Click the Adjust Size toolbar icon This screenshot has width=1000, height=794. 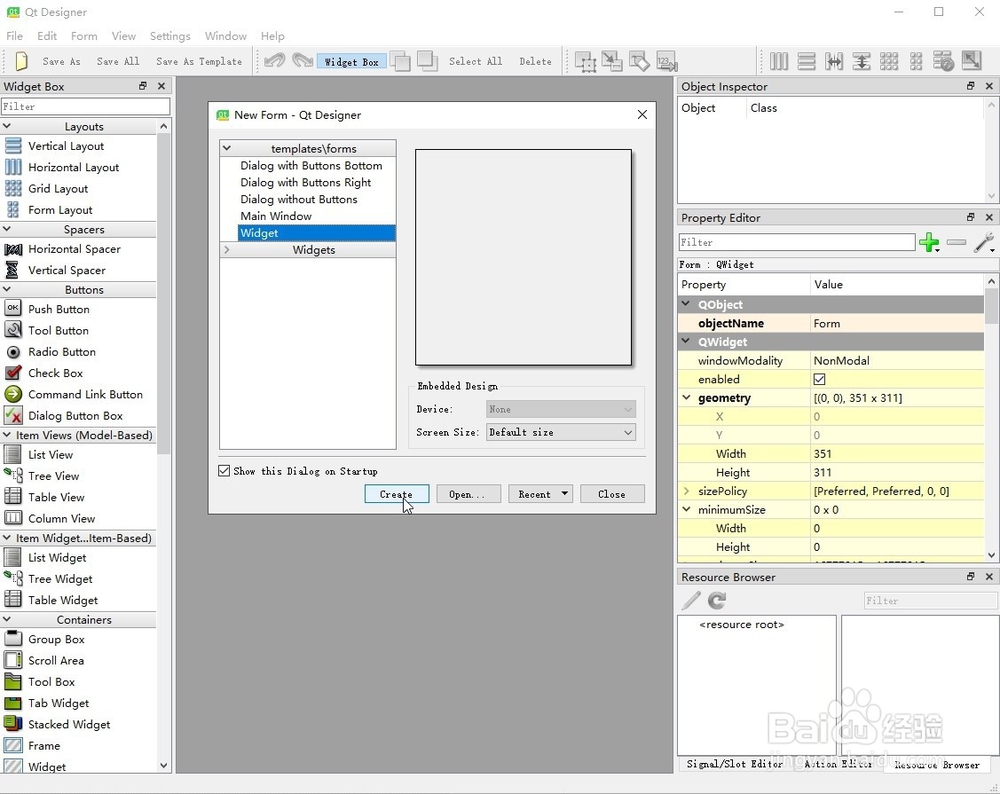click(x=971, y=61)
